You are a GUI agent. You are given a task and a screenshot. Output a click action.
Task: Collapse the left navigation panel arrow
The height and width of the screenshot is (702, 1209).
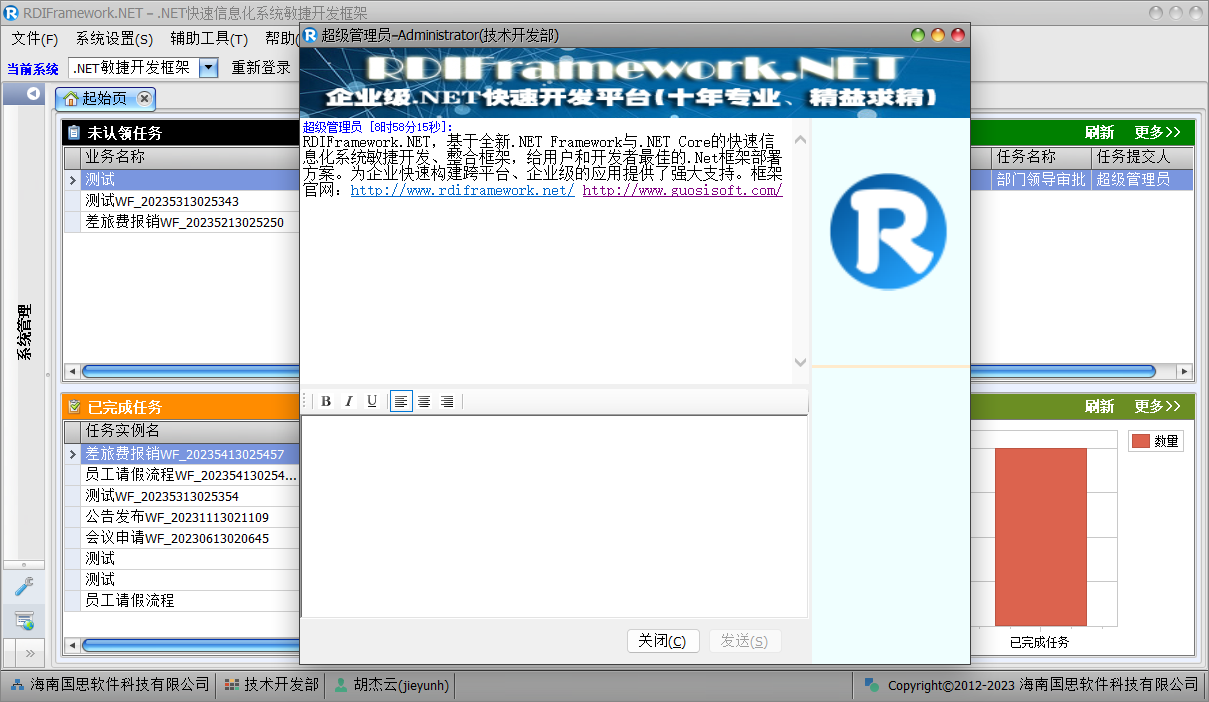tap(33, 94)
